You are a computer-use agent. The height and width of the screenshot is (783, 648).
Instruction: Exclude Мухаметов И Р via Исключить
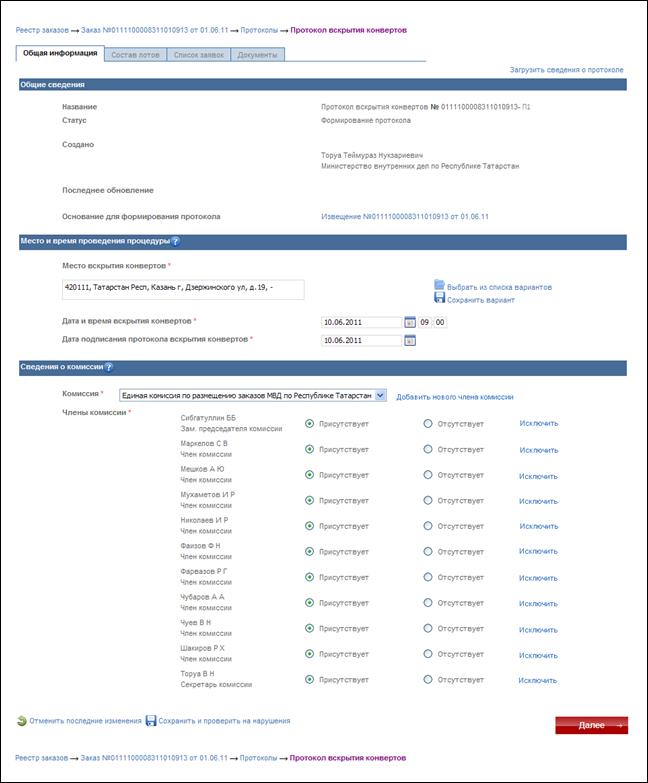click(x=538, y=501)
